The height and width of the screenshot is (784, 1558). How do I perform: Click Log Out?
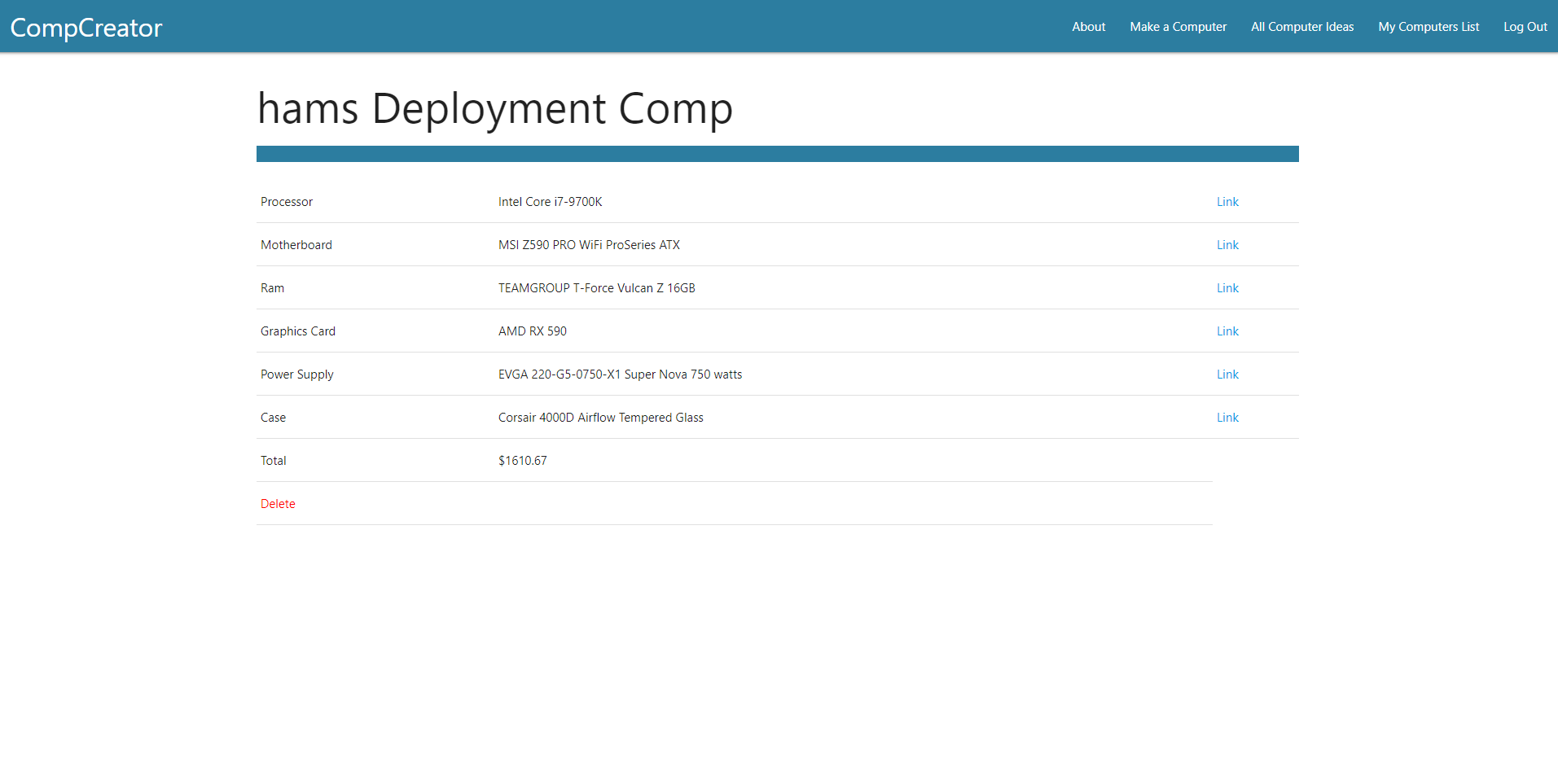(1525, 27)
